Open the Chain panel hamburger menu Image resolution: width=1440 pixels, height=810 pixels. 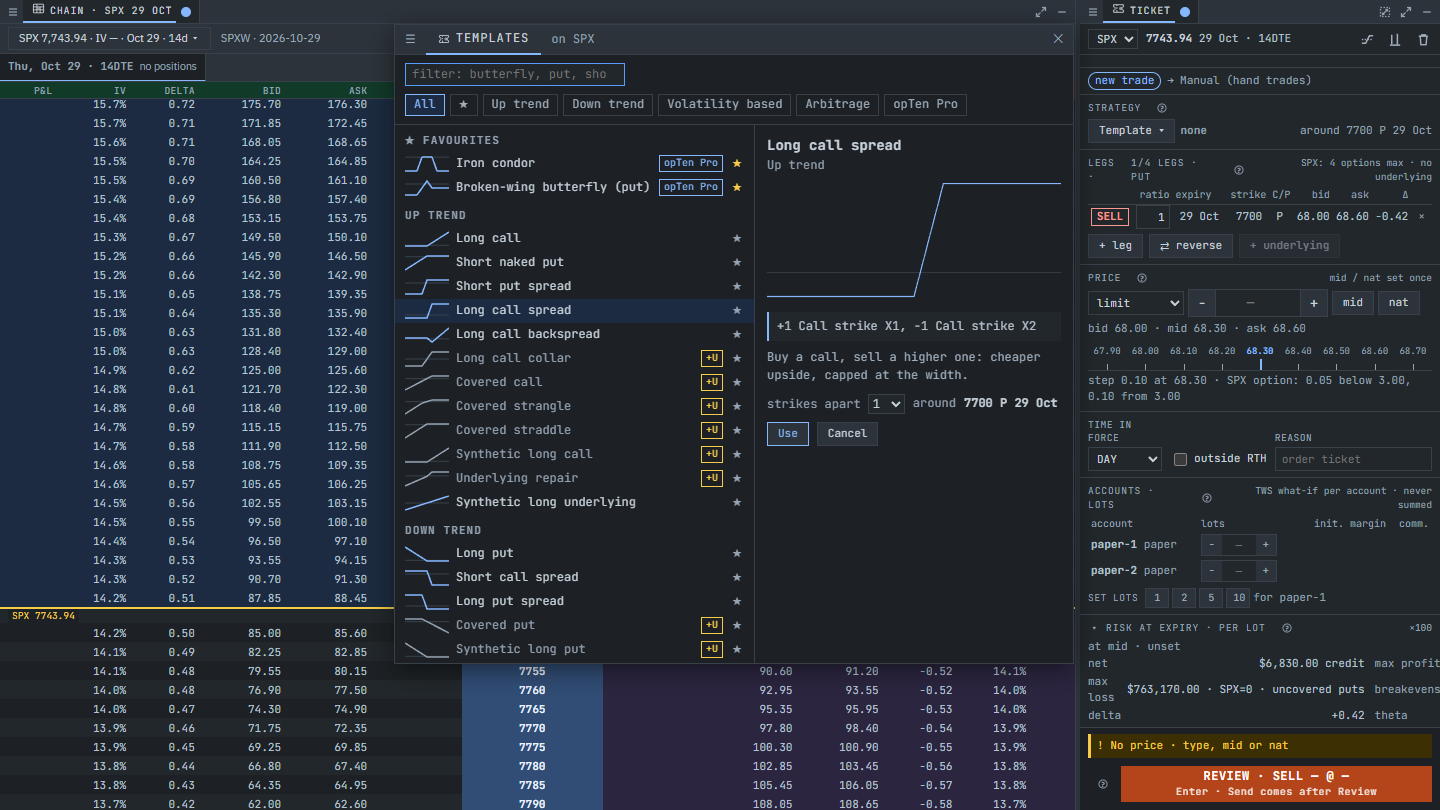point(13,11)
